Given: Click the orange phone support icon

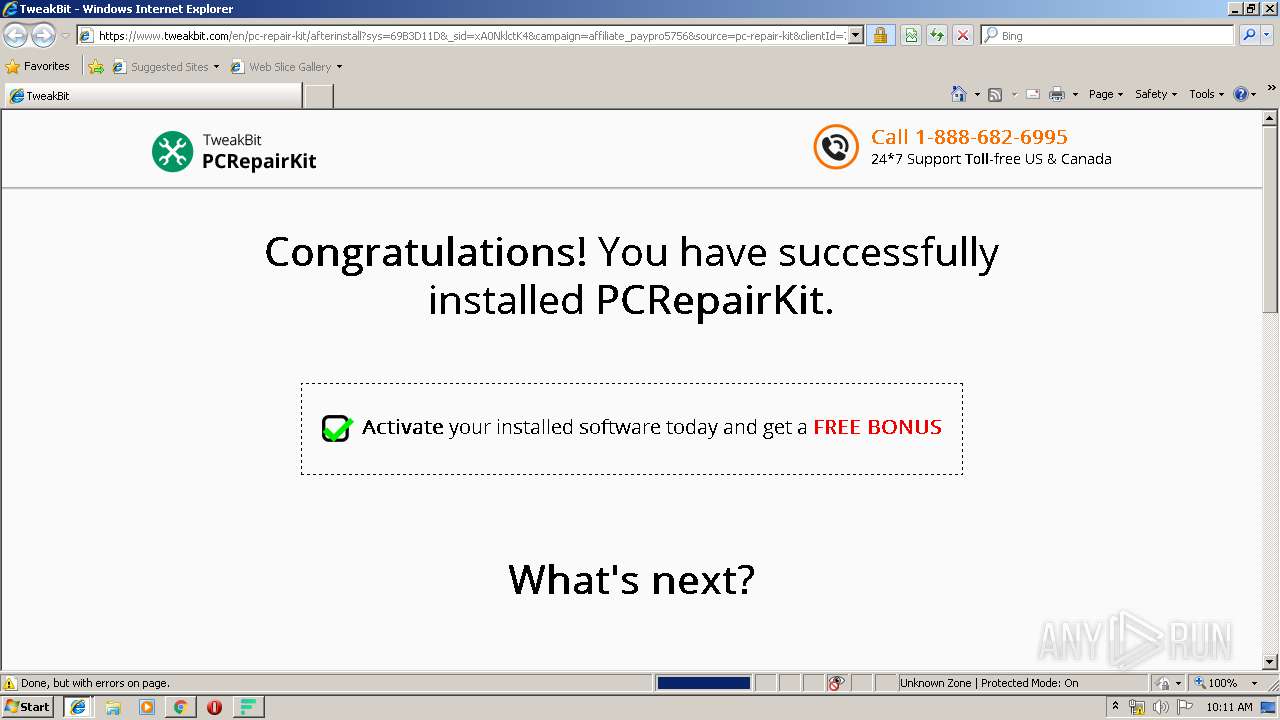Looking at the screenshot, I should coord(836,147).
